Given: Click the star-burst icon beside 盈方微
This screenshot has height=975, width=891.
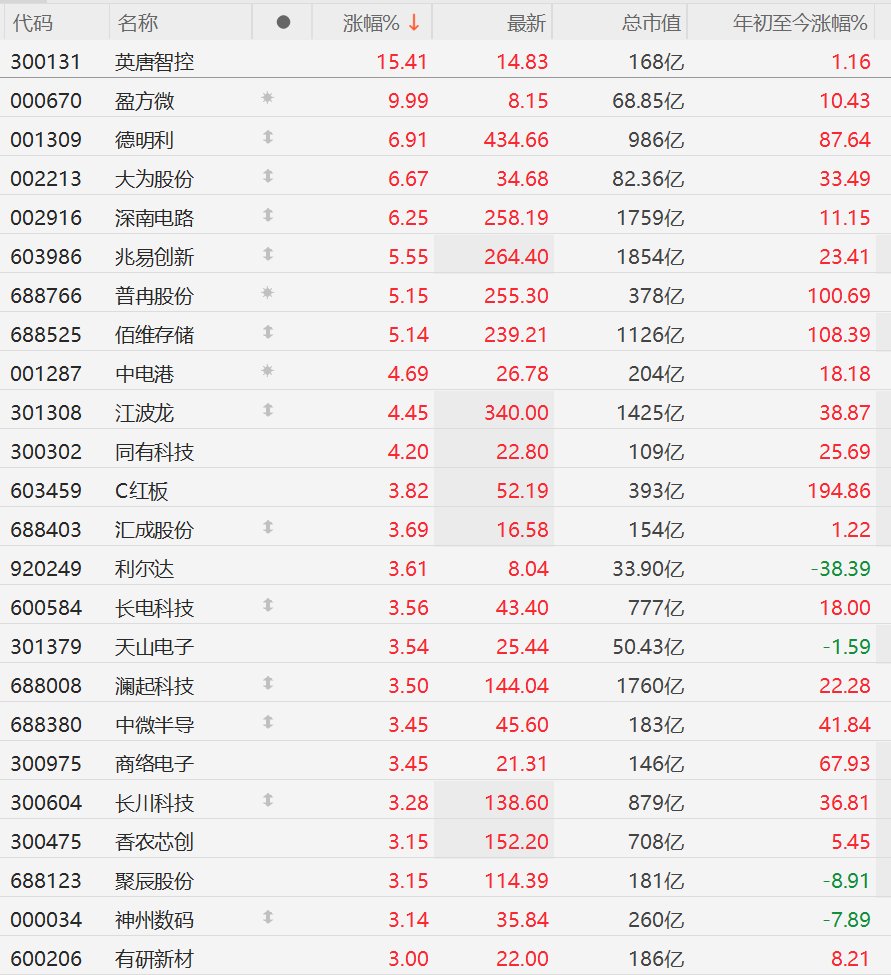Looking at the screenshot, I should tap(267, 99).
